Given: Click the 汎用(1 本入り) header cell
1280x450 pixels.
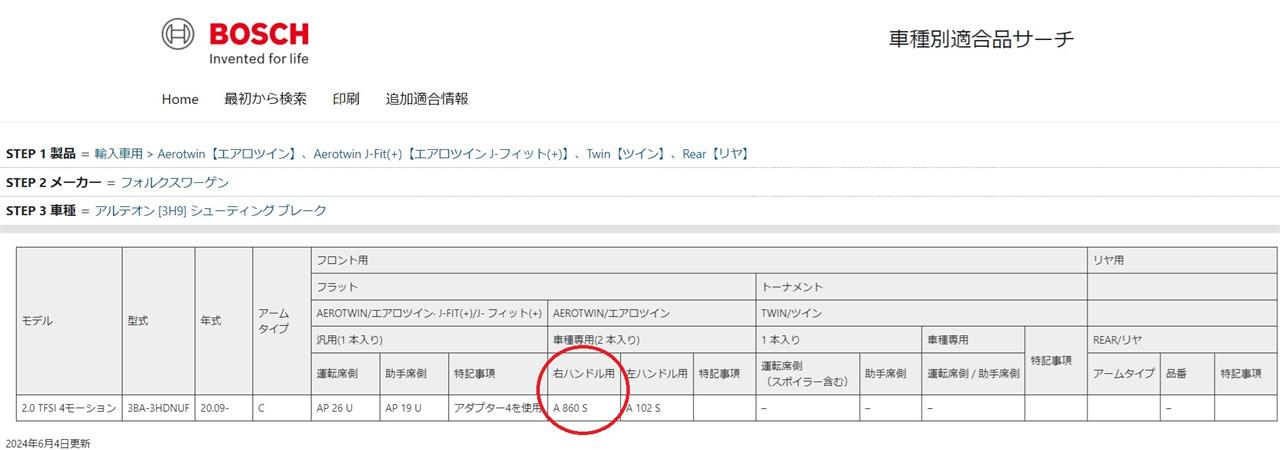Looking at the screenshot, I should (x=429, y=340).
